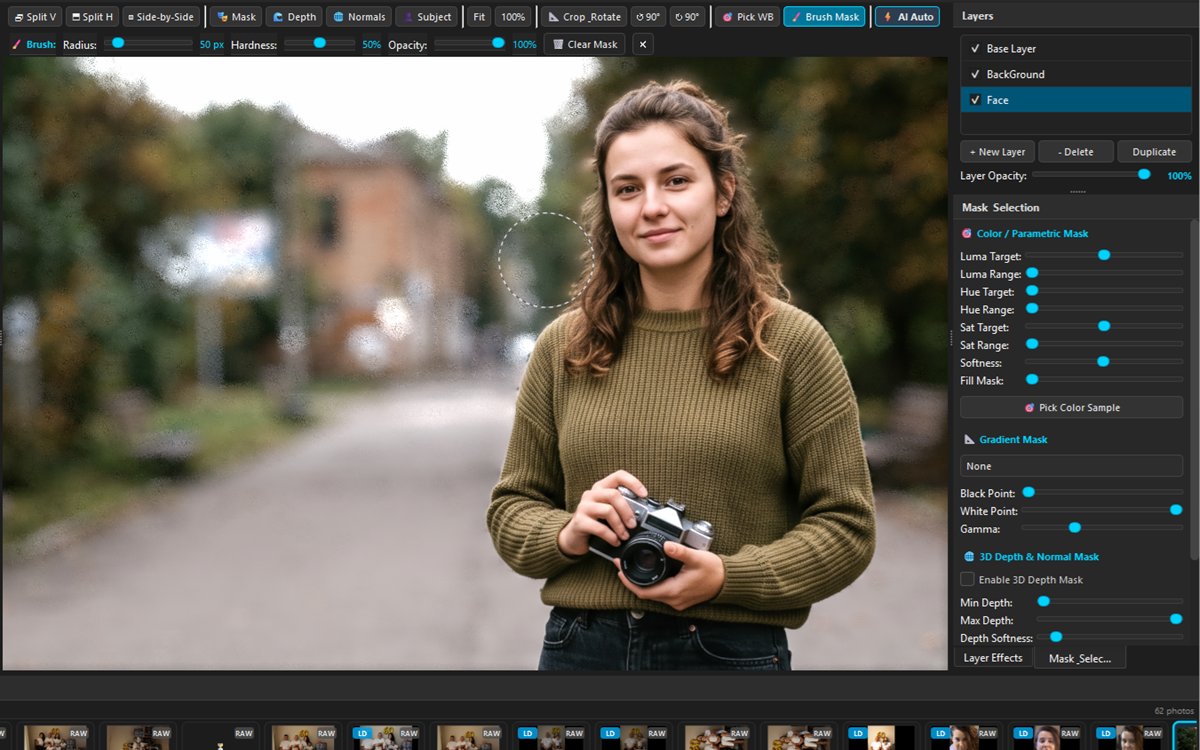Open the Crop_Rotate tool

[584, 17]
